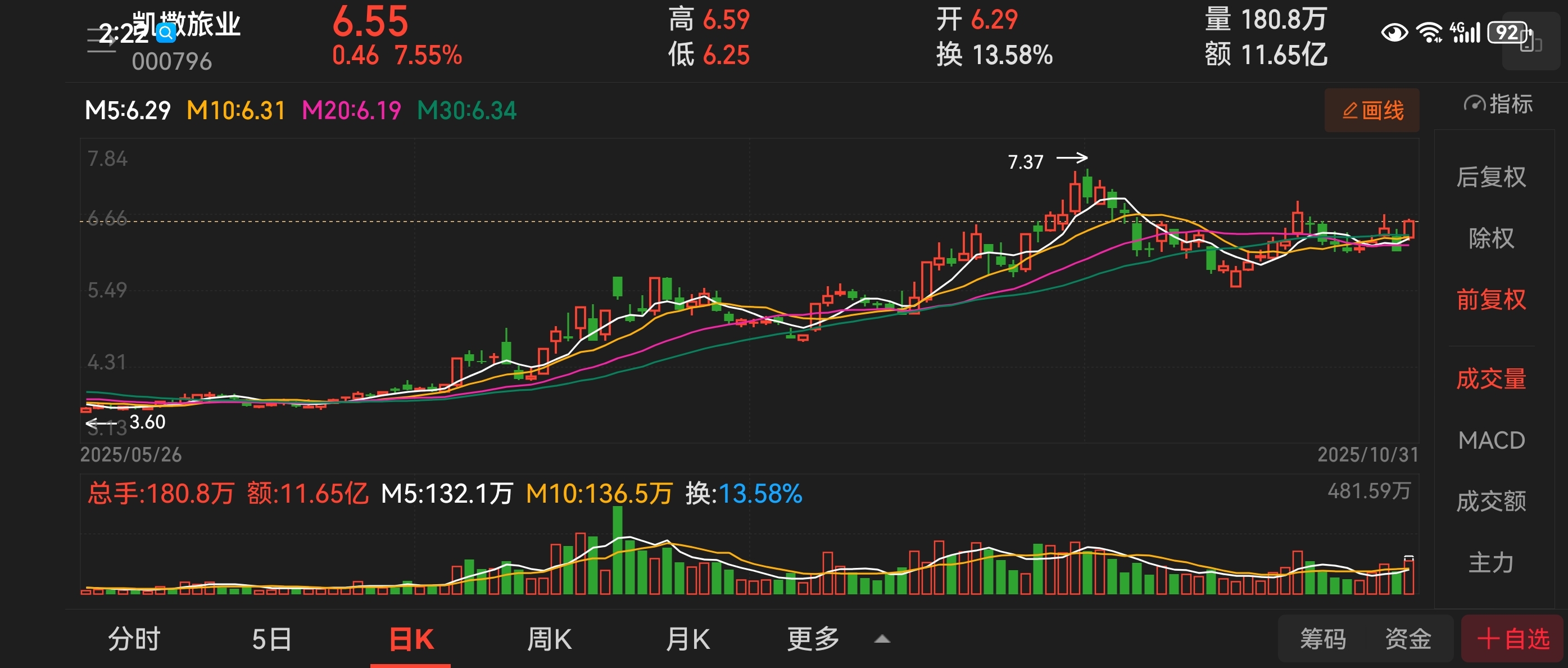The height and width of the screenshot is (668, 1568).
Task: Switch to the 分时 tab
Action: tap(134, 639)
